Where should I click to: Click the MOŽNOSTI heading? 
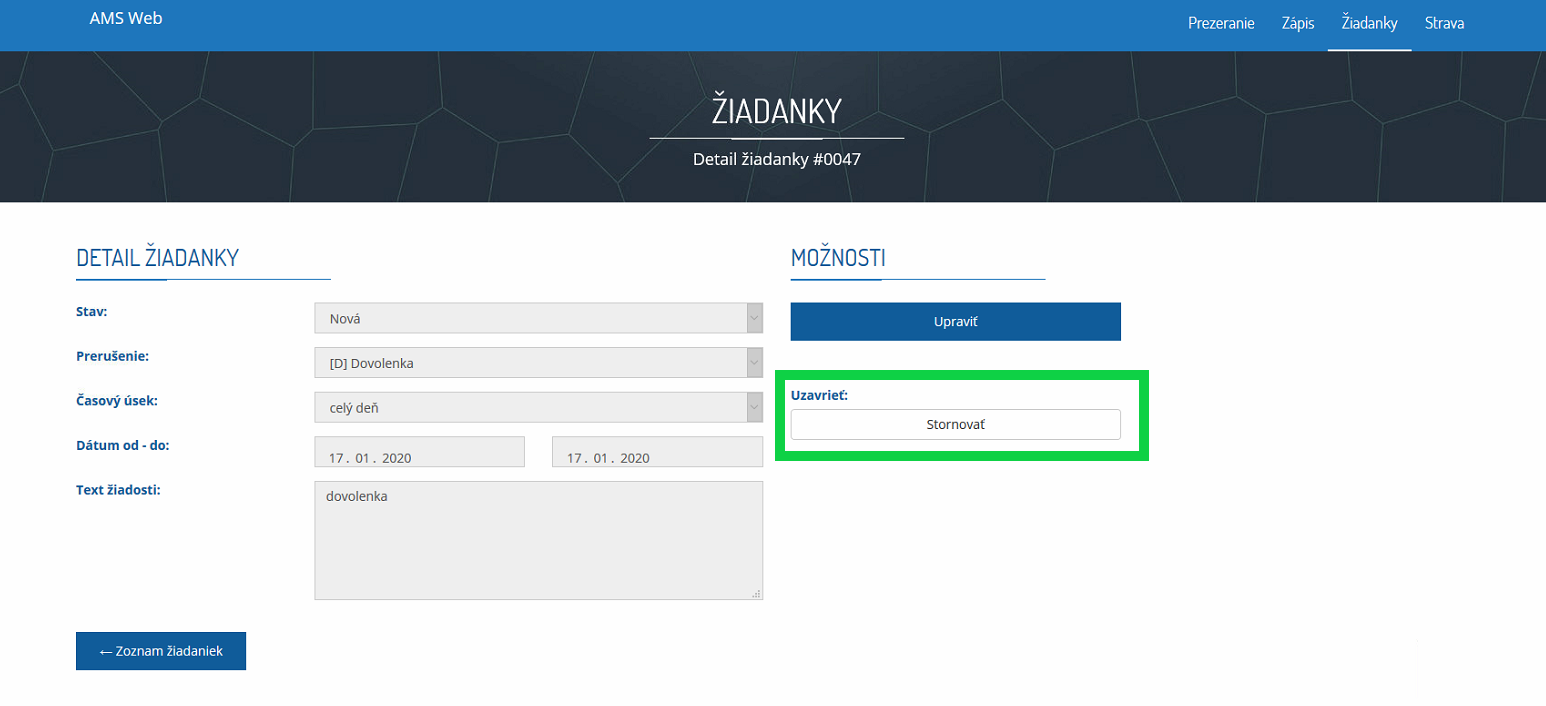pos(838,257)
